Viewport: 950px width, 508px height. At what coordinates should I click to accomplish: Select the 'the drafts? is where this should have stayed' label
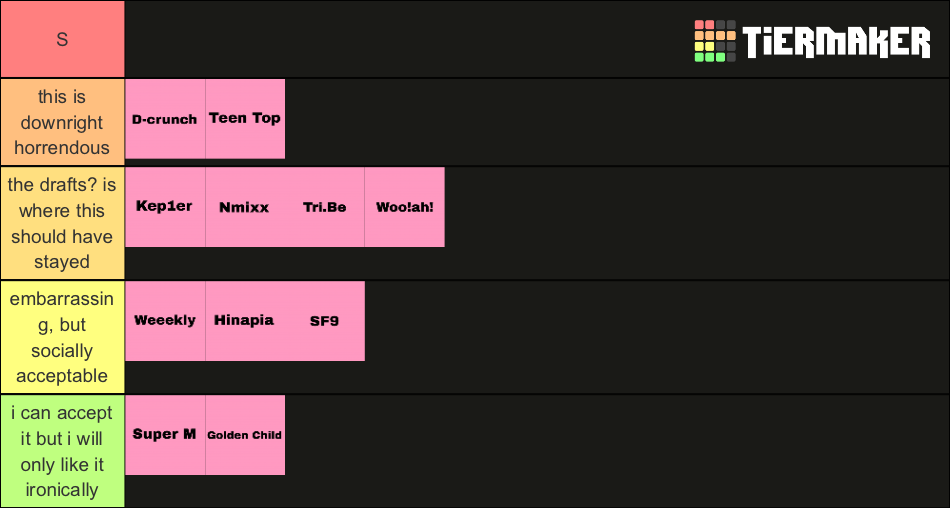click(62, 223)
